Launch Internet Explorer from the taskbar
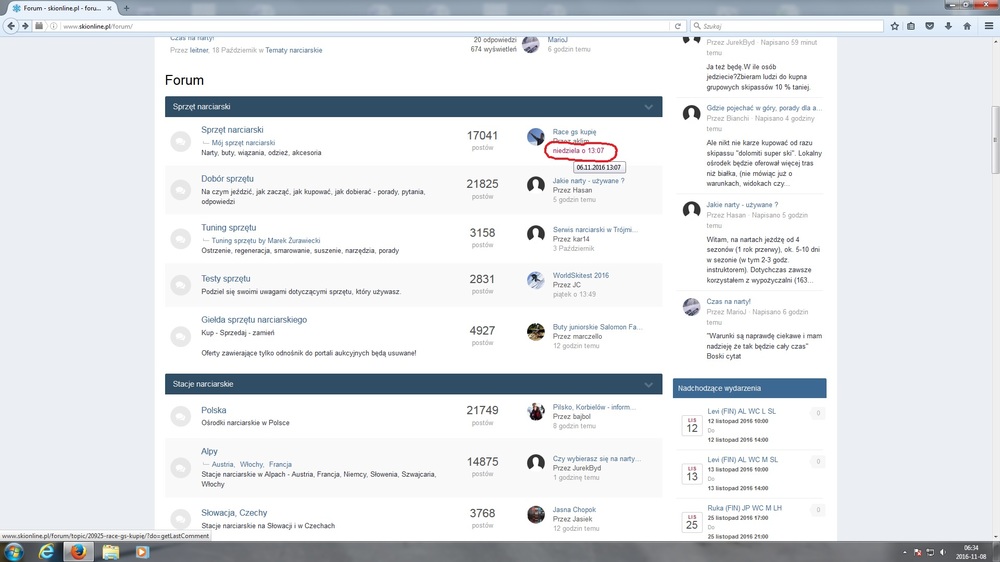This screenshot has height=562, width=1000. pyautogui.click(x=47, y=552)
